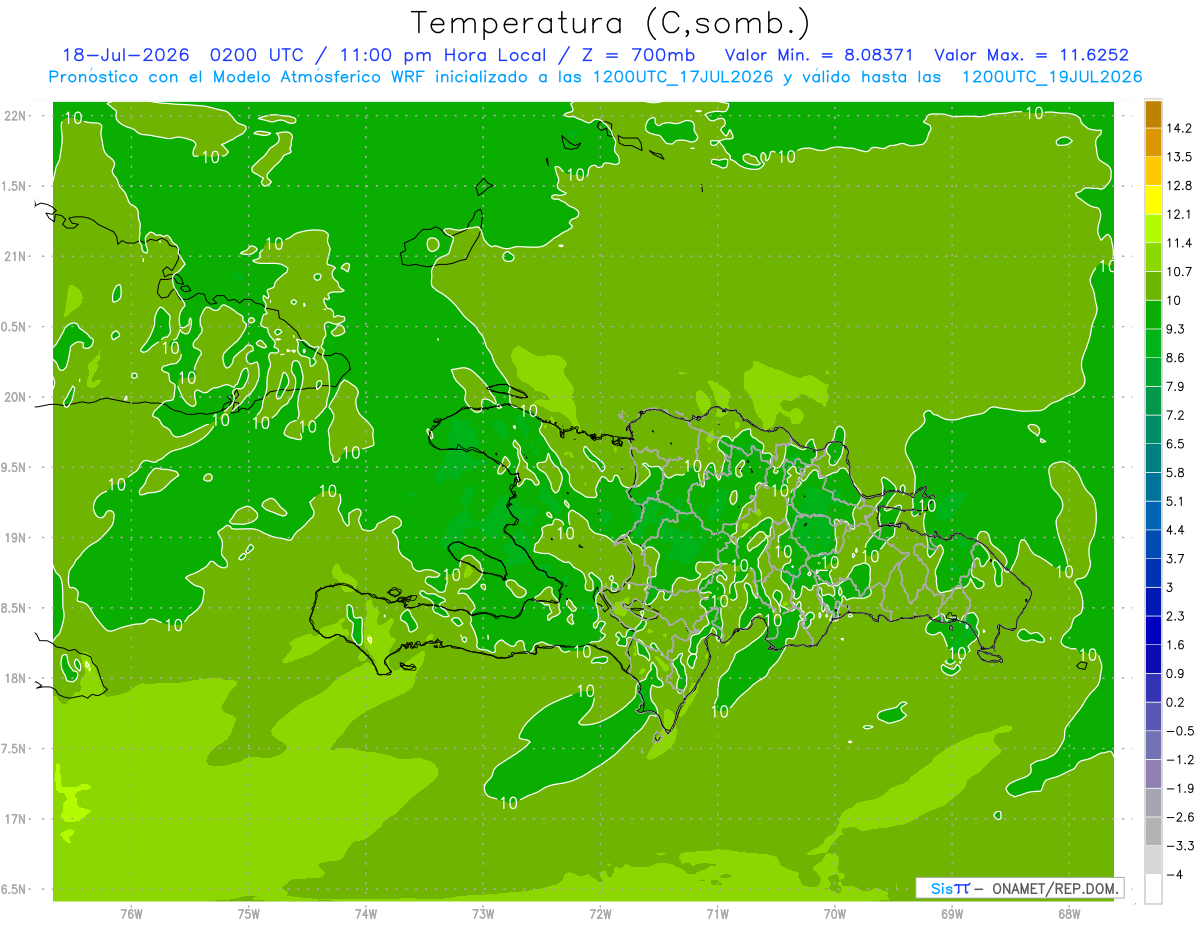Image resolution: width=1200 pixels, height=927 pixels.
Task: Click the '69W' longitude label
Action: pos(952,914)
